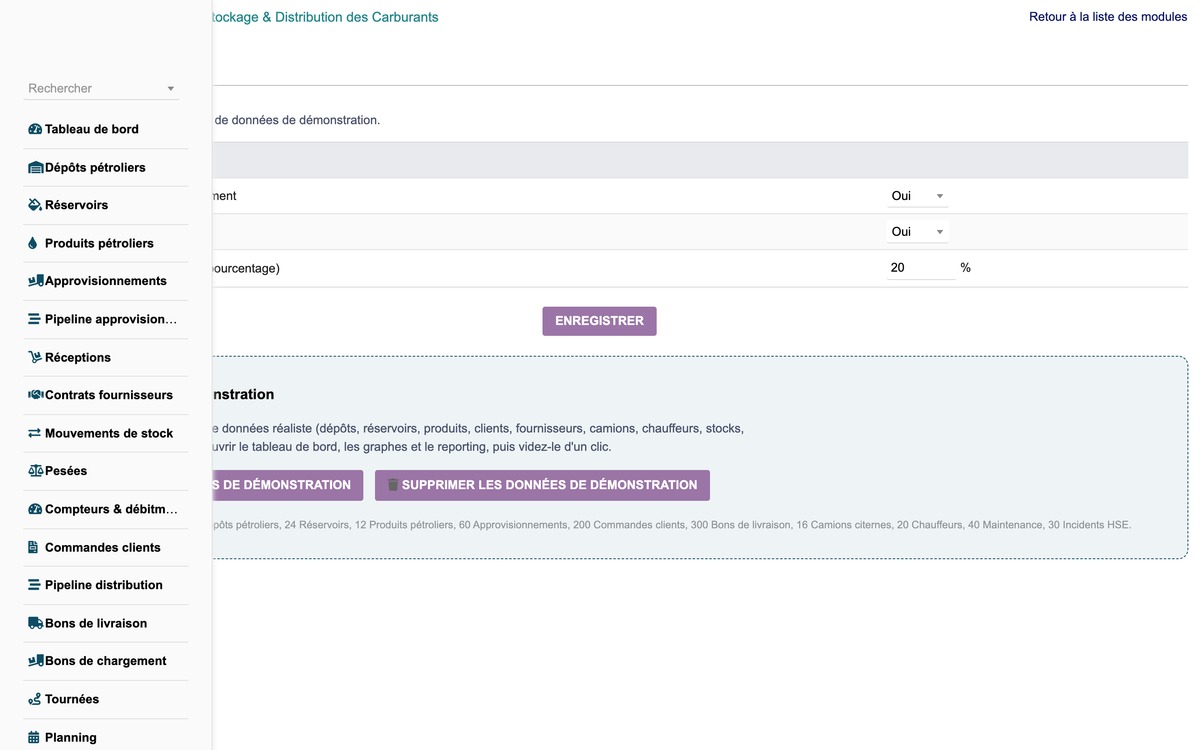1200x750 pixels.
Task: Click the Bons de chargement loading icon
Action: pos(36,661)
